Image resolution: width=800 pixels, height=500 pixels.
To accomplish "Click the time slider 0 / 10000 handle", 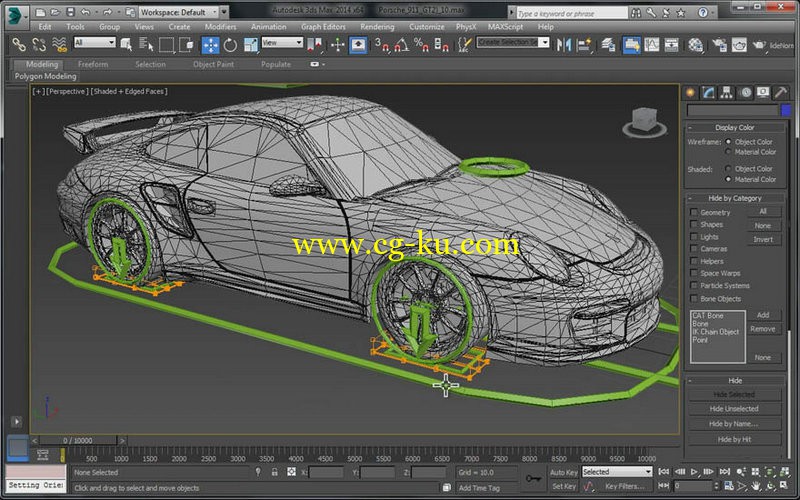I will 78,440.
